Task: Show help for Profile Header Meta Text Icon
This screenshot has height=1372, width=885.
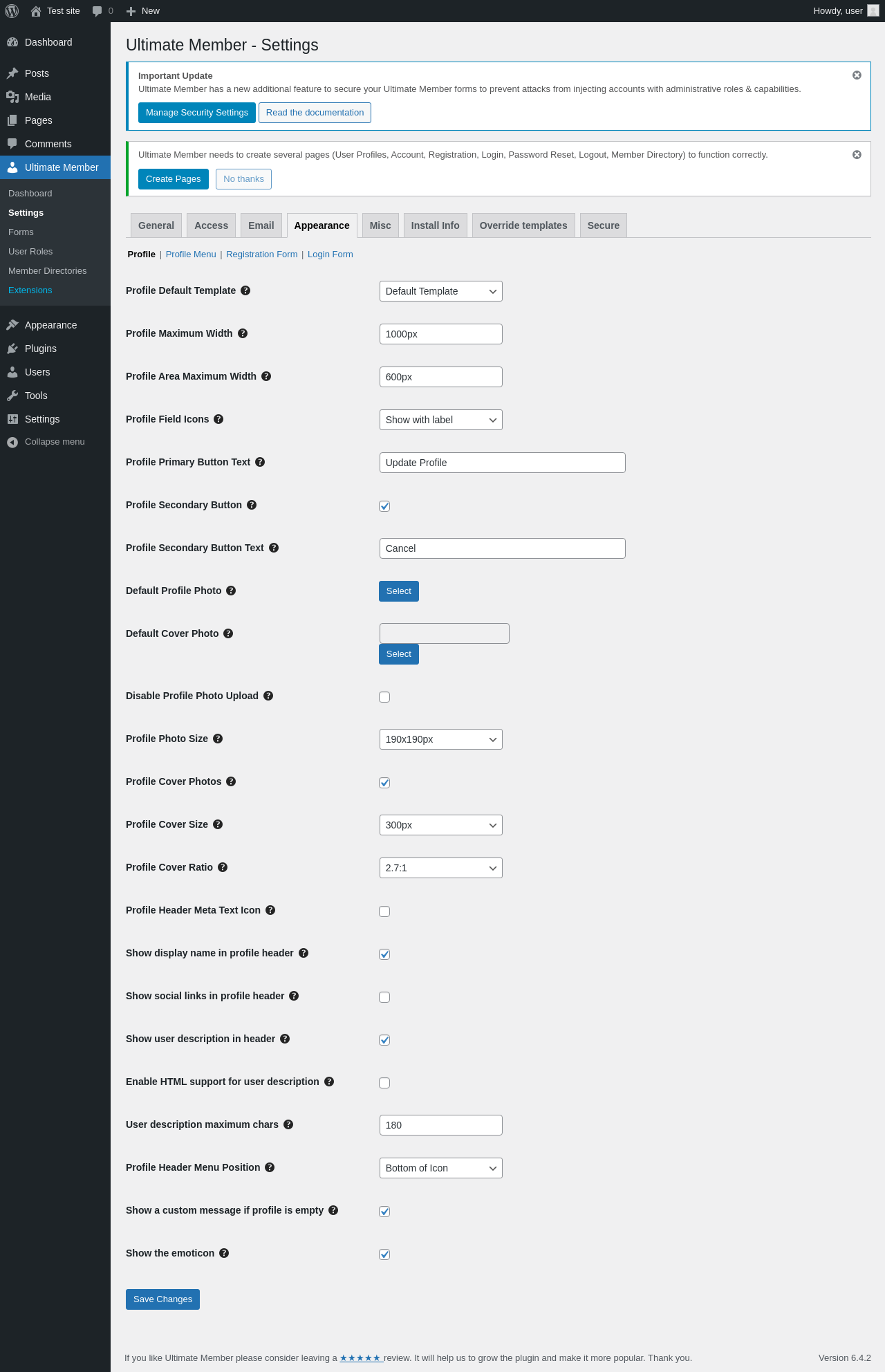Action: pos(270,910)
